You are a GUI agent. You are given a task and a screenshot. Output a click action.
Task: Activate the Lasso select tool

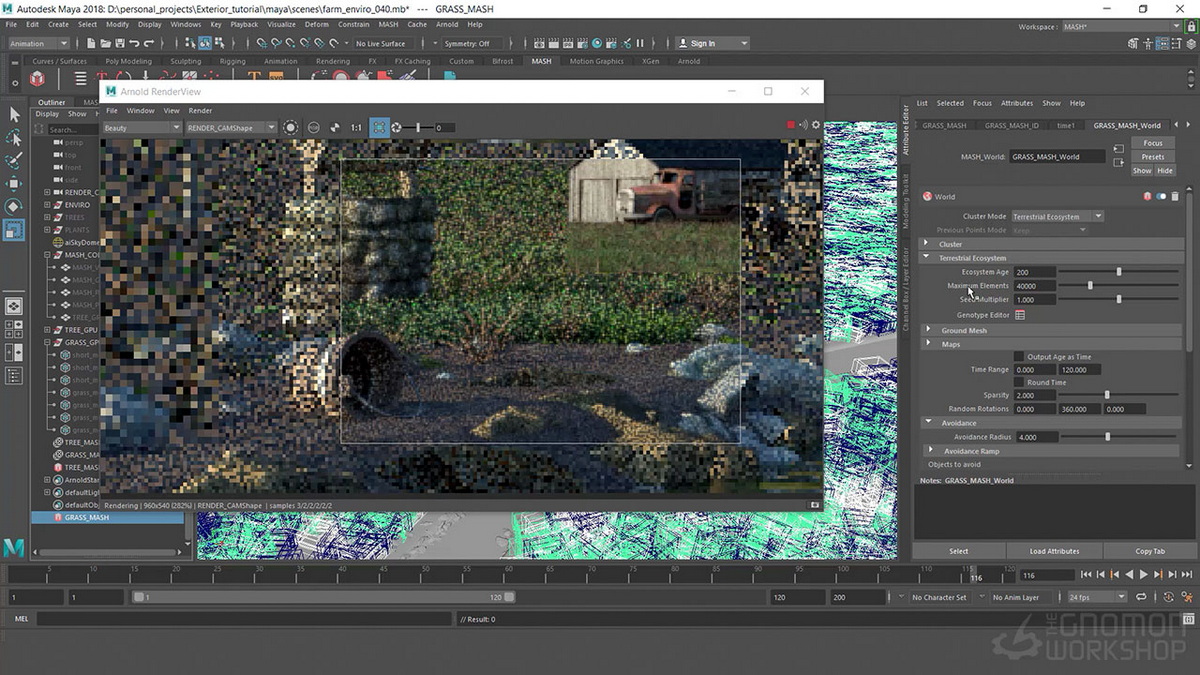tap(14, 138)
